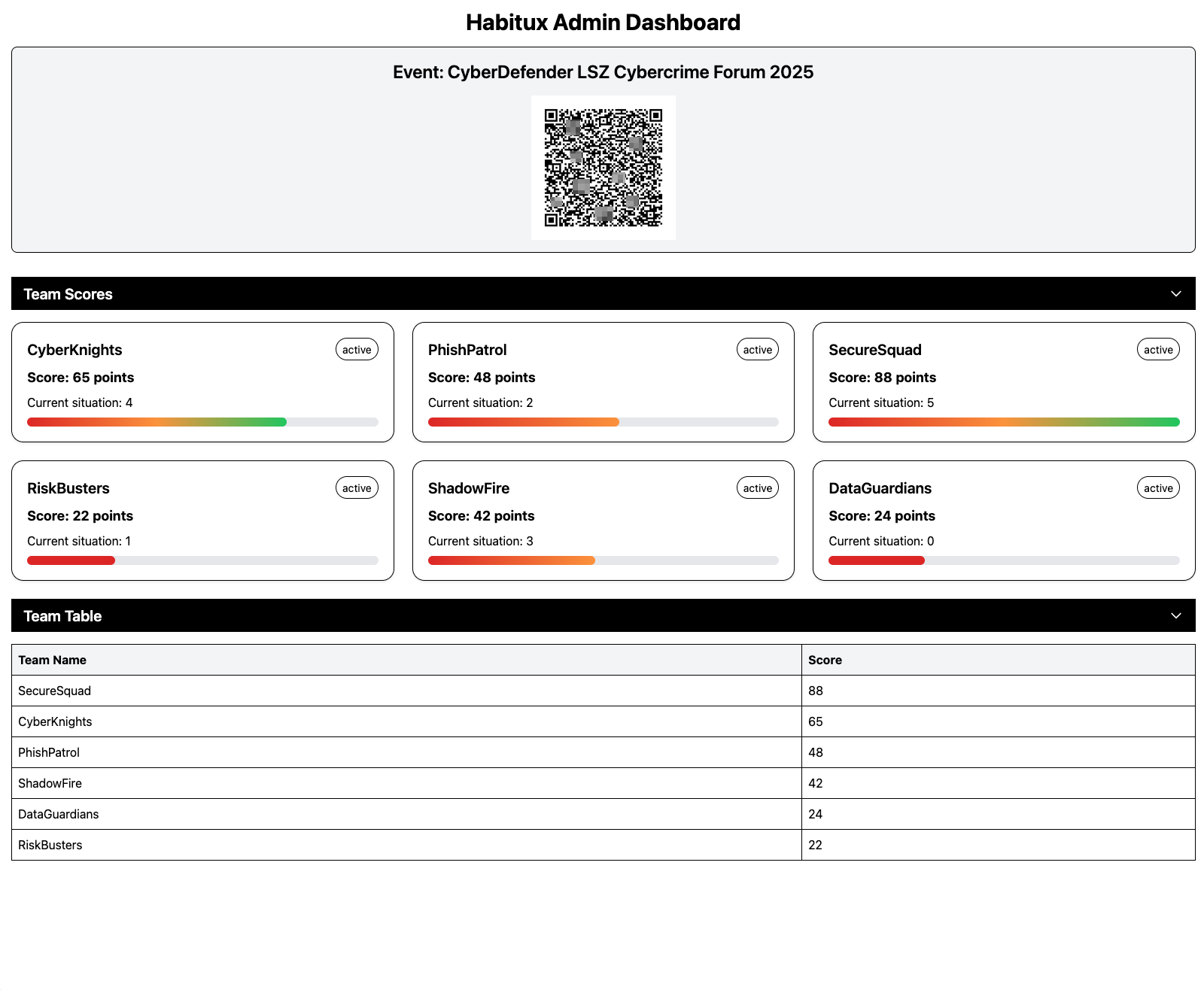Click the Team Name column header
The height and width of the screenshot is (993, 1204).
point(406,660)
